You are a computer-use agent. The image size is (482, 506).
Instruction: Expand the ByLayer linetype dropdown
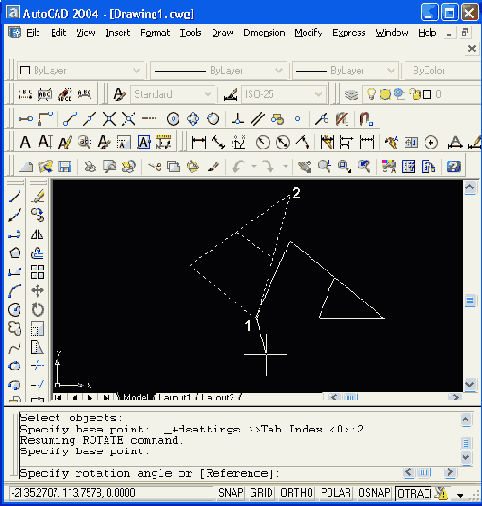pos(219,70)
